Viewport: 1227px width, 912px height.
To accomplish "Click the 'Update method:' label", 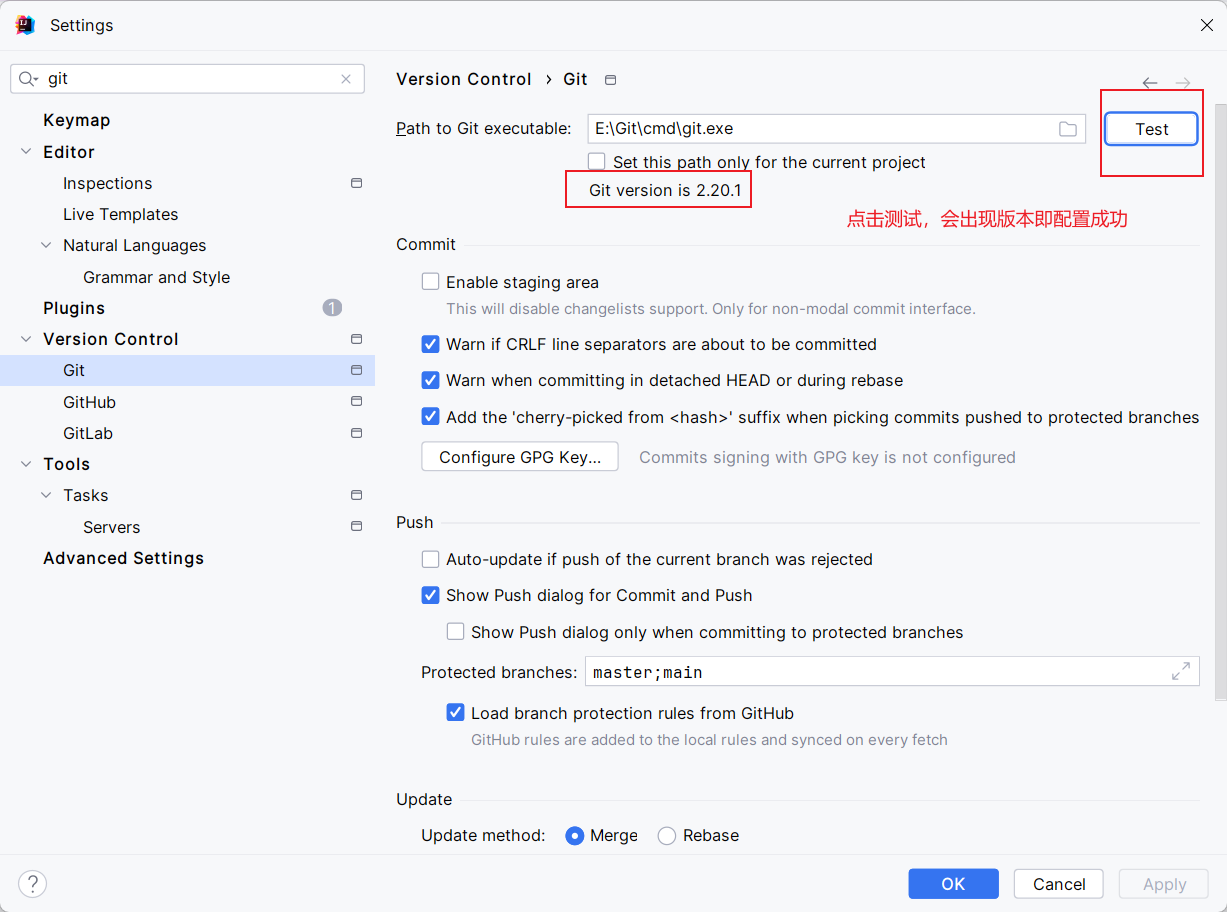I will pos(483,836).
